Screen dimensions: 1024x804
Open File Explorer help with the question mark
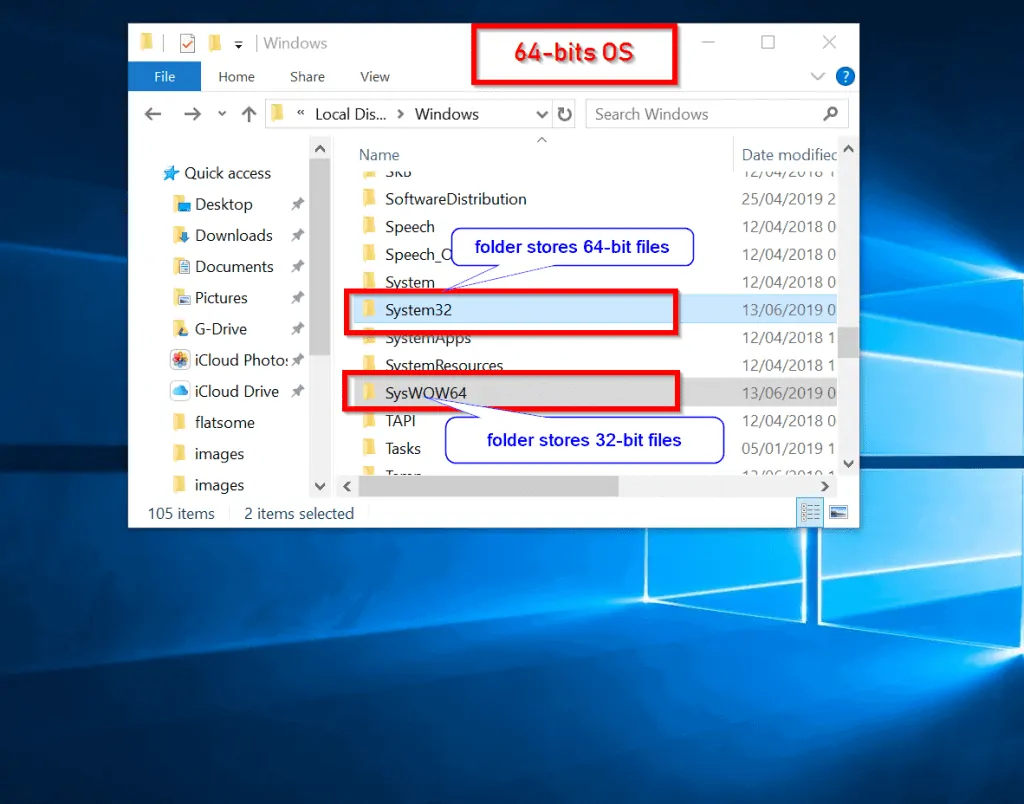(845, 76)
